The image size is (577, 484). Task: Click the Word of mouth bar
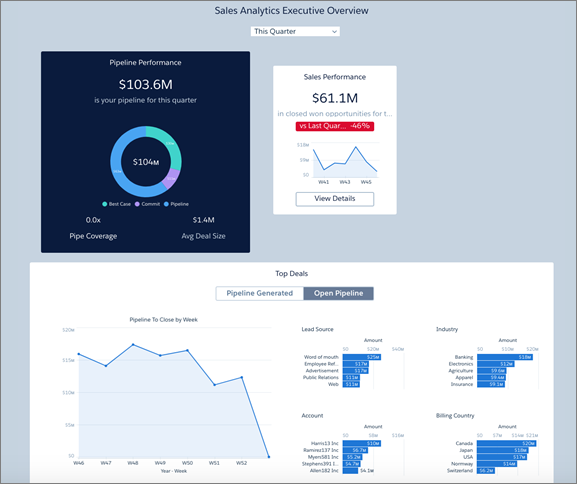(362, 357)
